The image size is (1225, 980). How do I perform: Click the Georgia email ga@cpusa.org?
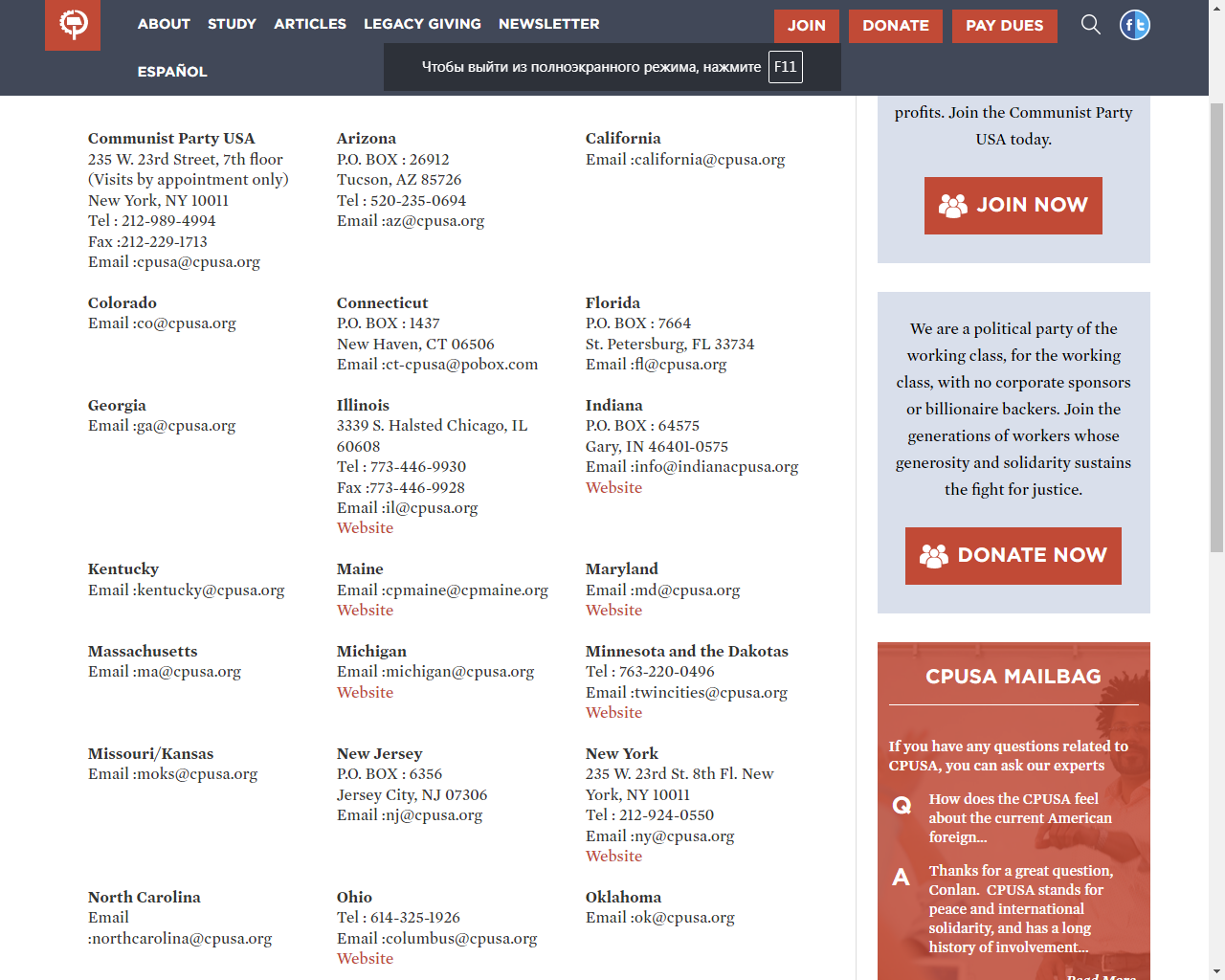pos(185,426)
